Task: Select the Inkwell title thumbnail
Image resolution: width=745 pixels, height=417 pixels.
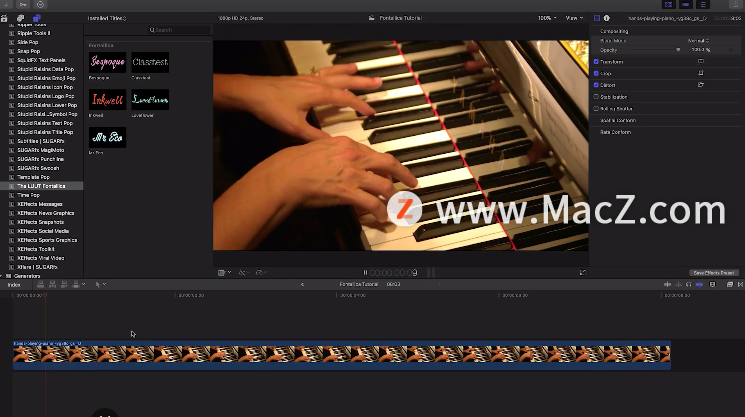Action: pyautogui.click(x=107, y=100)
